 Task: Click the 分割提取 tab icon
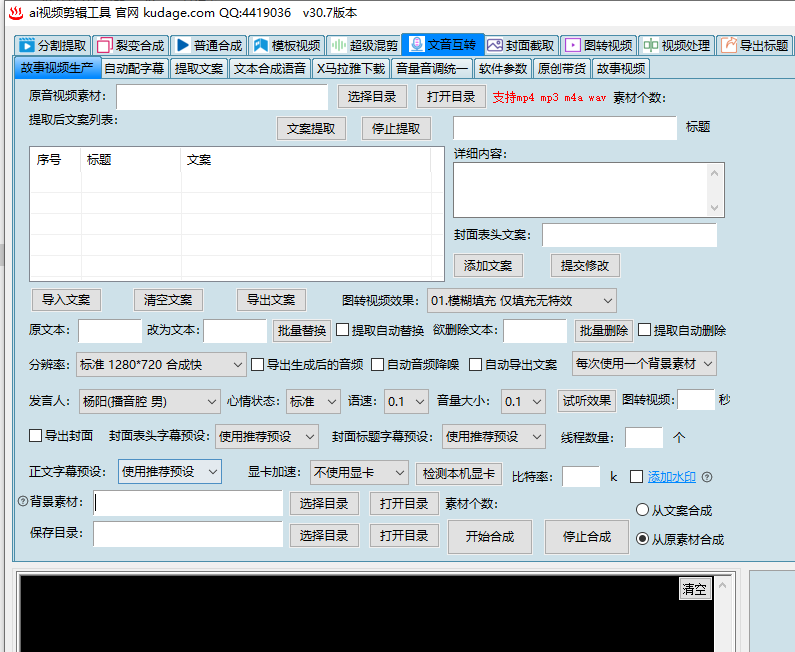click(x=27, y=46)
